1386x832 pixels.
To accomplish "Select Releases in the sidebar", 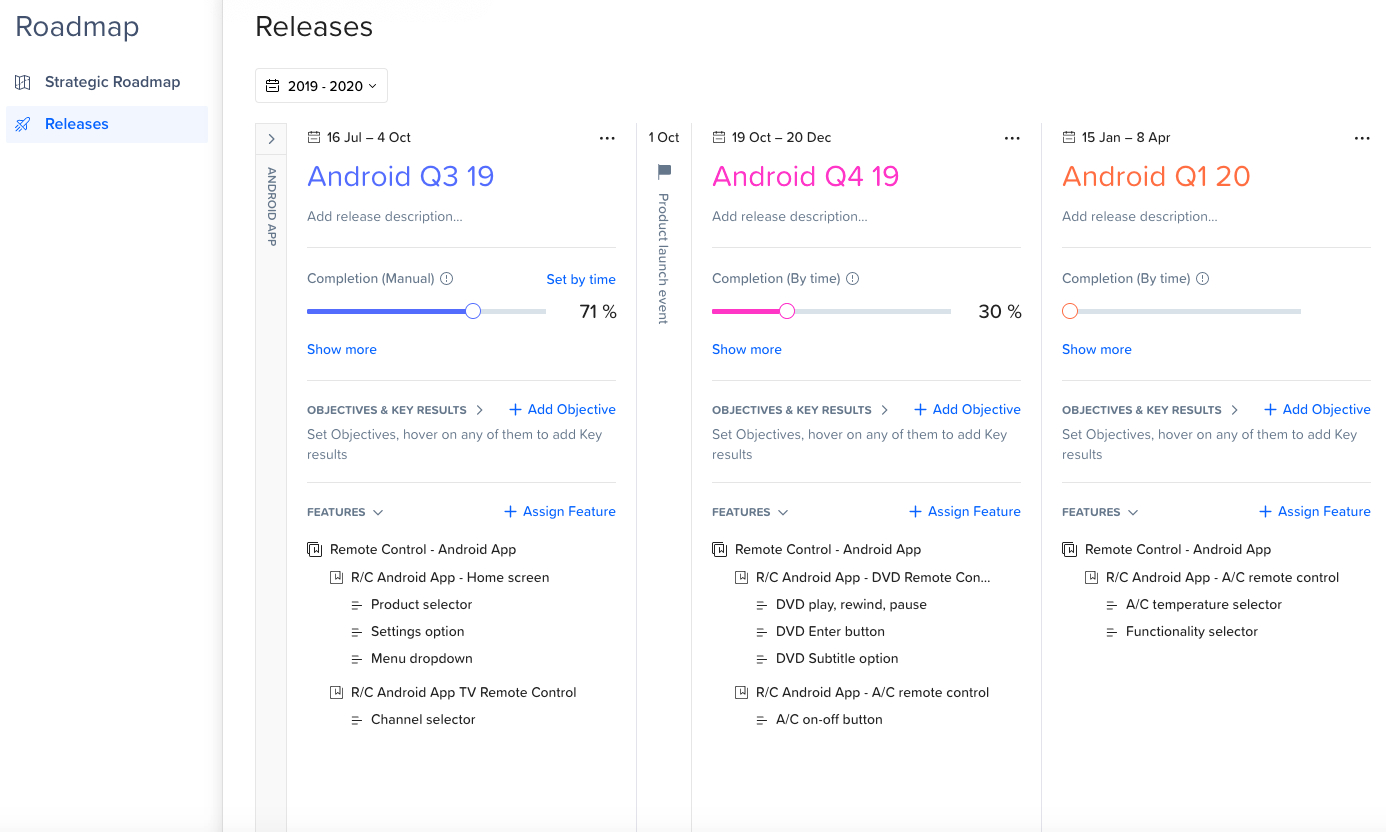I will pos(107,124).
